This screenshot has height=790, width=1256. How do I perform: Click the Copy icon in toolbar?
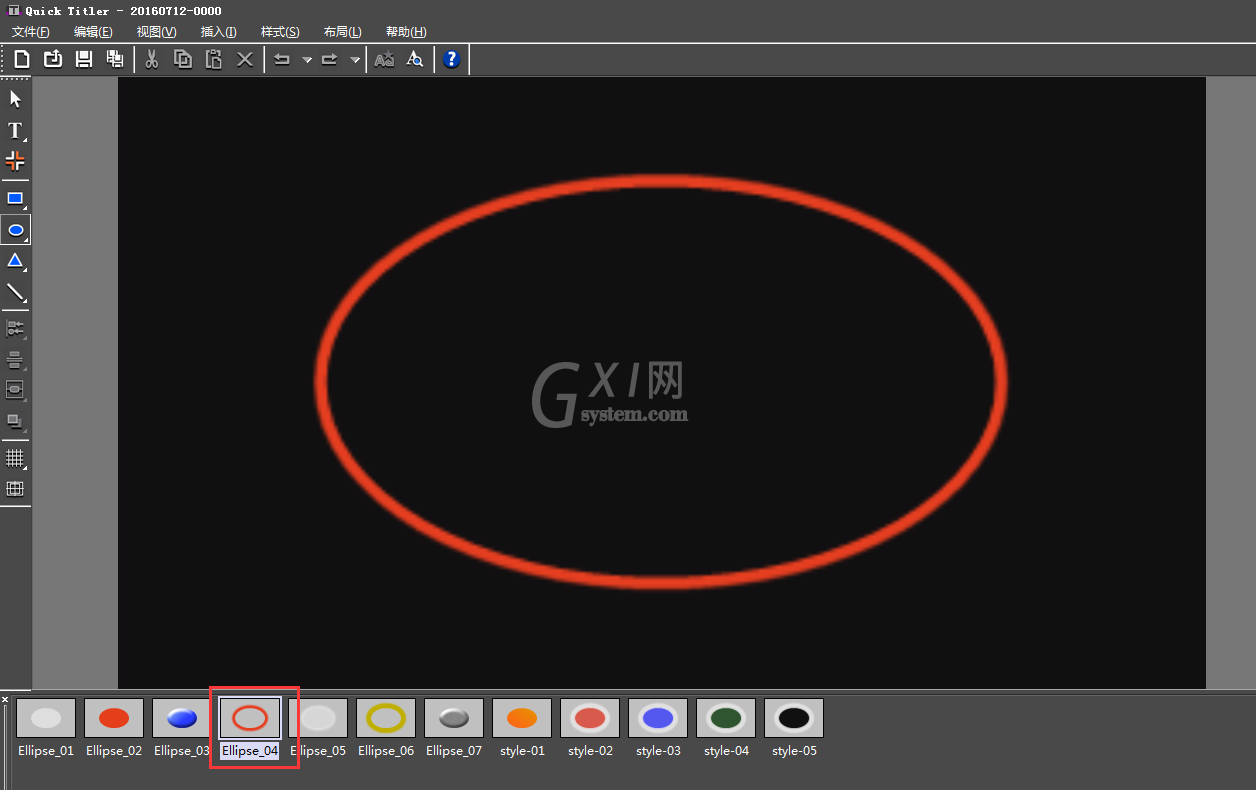[183, 59]
